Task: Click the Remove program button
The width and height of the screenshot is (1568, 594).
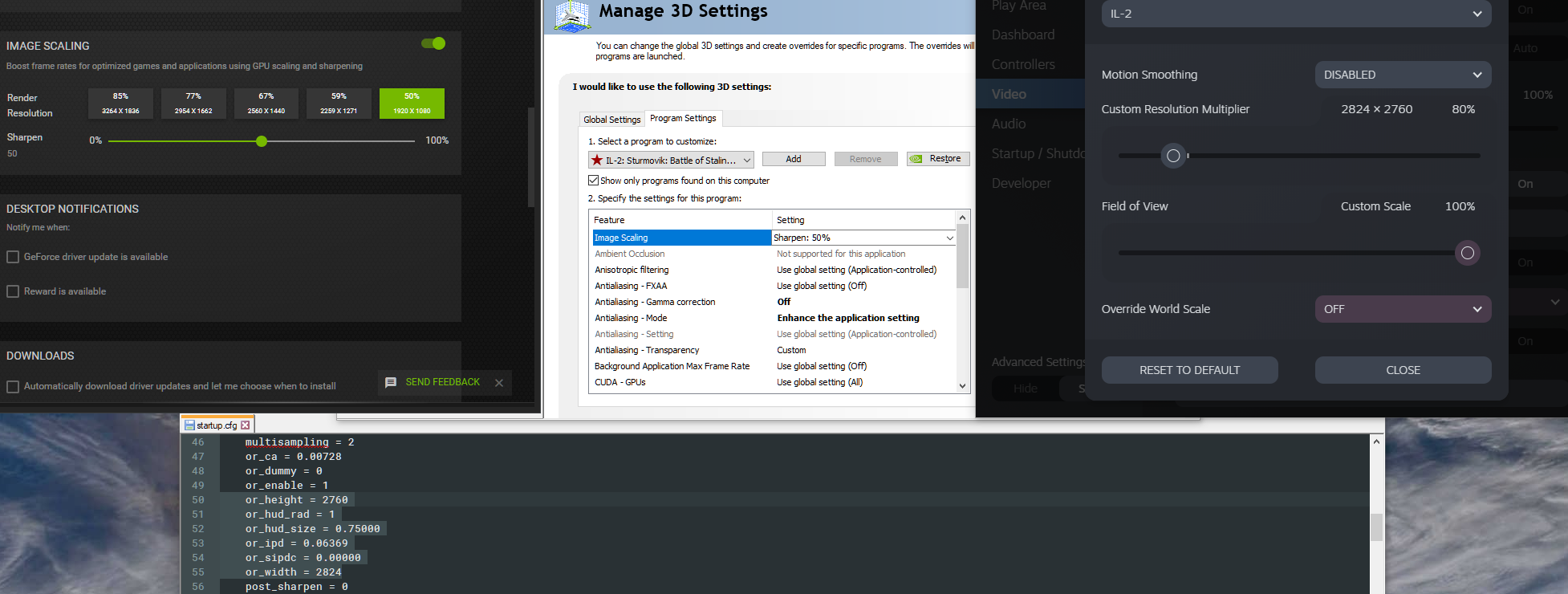Action: 866,159
